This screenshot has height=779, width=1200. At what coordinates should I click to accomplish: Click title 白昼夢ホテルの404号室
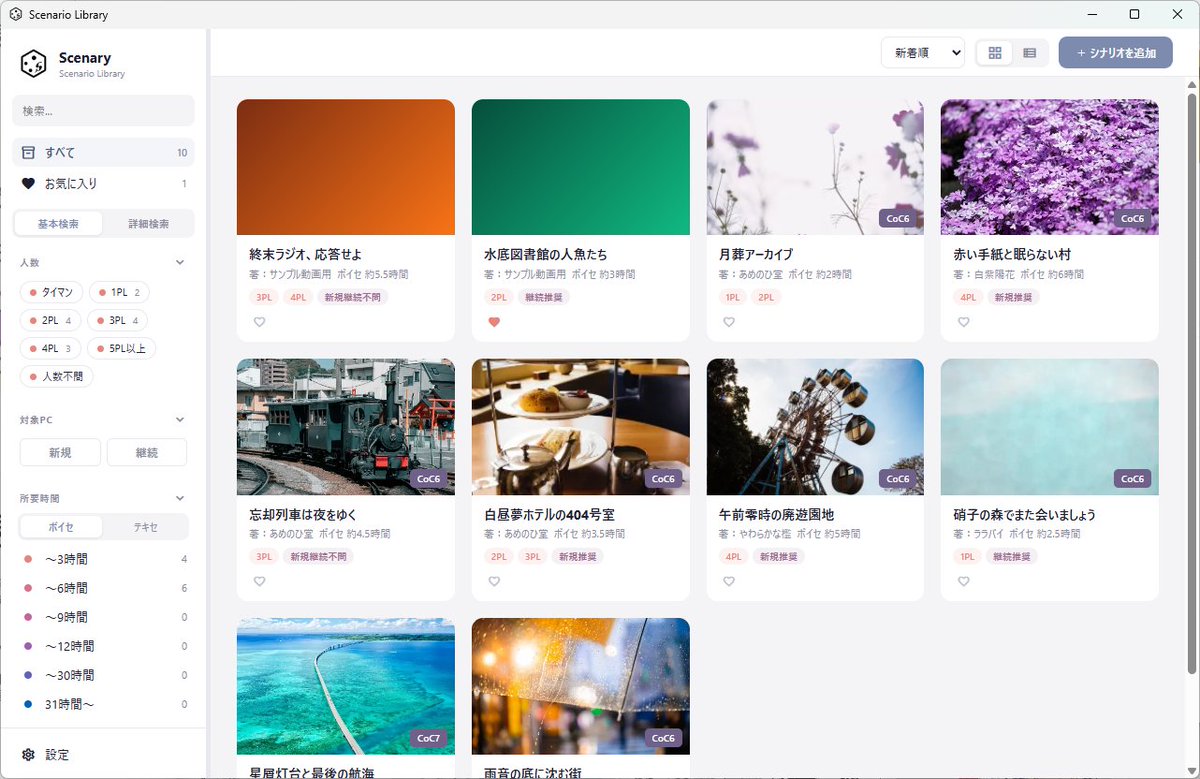click(x=549, y=514)
